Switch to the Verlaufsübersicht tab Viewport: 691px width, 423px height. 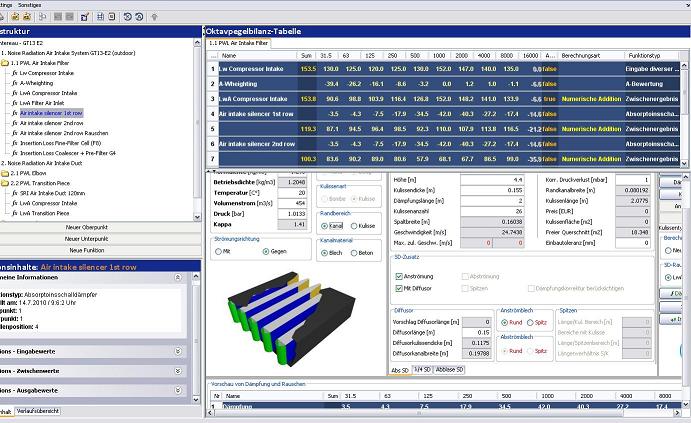[38, 411]
